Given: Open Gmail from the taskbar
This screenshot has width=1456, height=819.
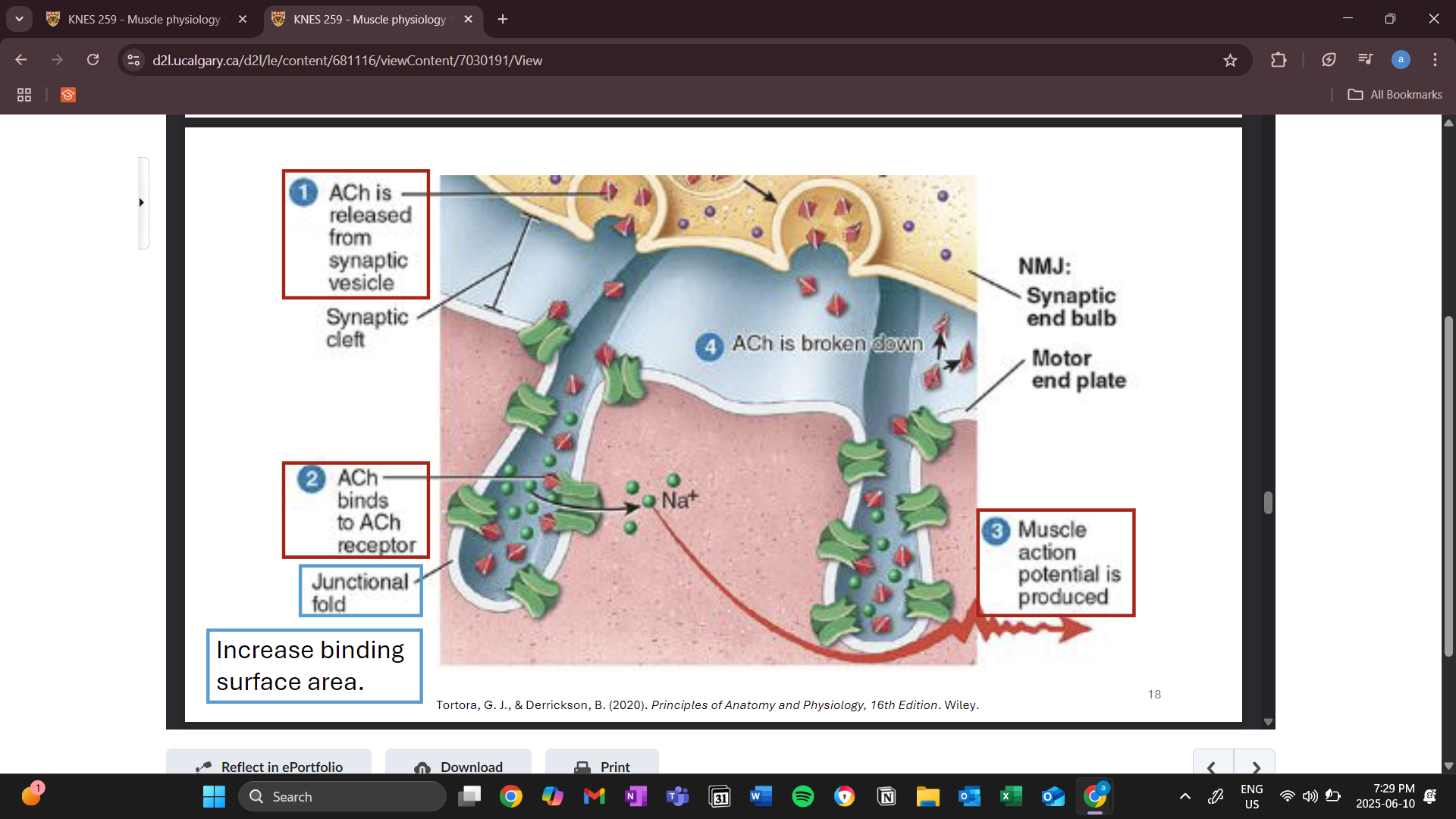Looking at the screenshot, I should coord(595,796).
